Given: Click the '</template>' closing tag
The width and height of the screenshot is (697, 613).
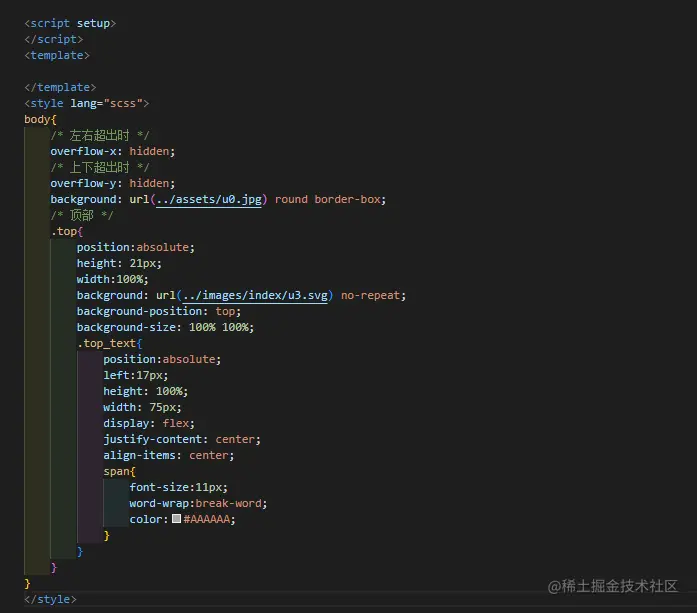Looking at the screenshot, I should tap(60, 87).
